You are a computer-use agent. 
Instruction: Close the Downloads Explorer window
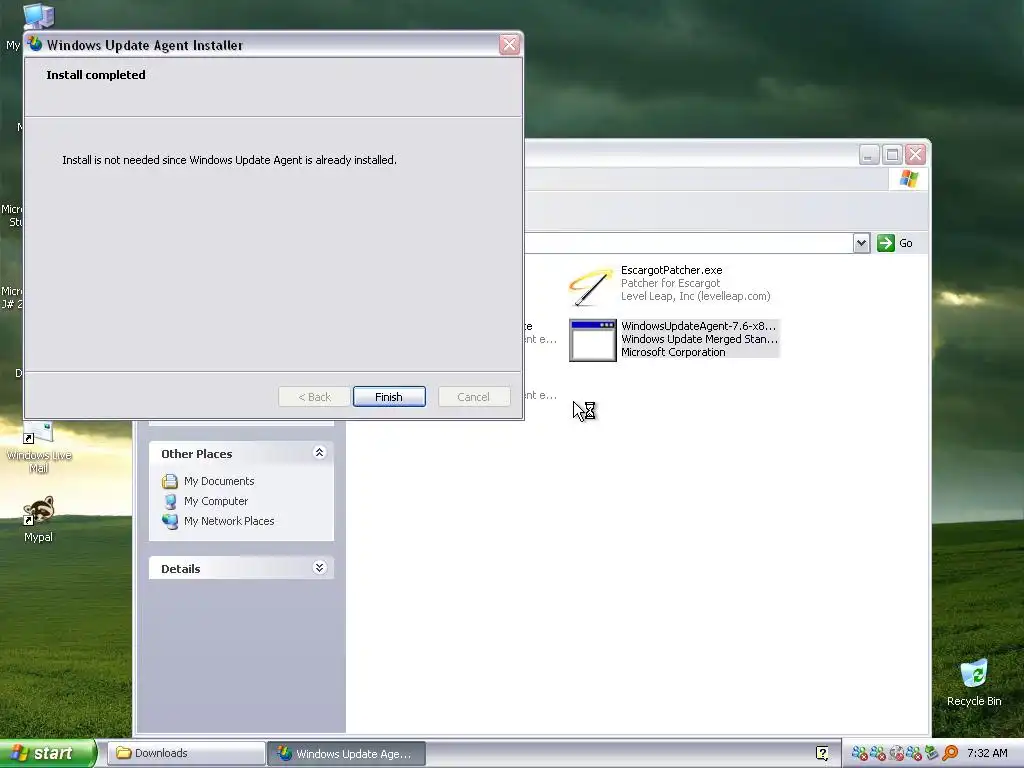click(916, 155)
